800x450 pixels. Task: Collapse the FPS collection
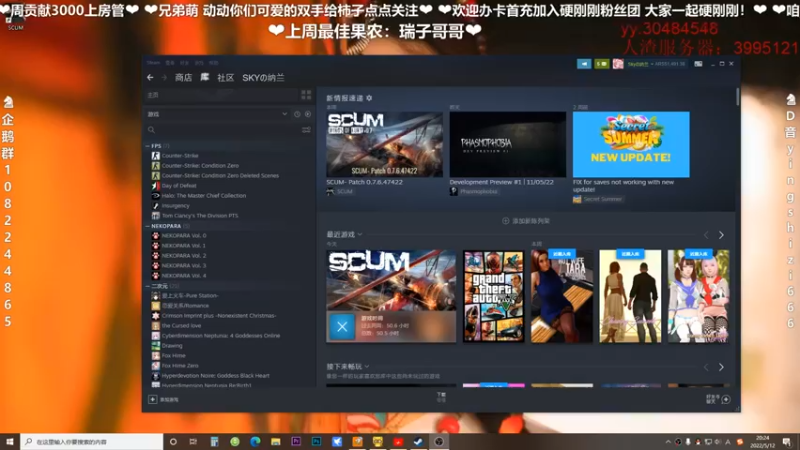[x=147, y=146]
